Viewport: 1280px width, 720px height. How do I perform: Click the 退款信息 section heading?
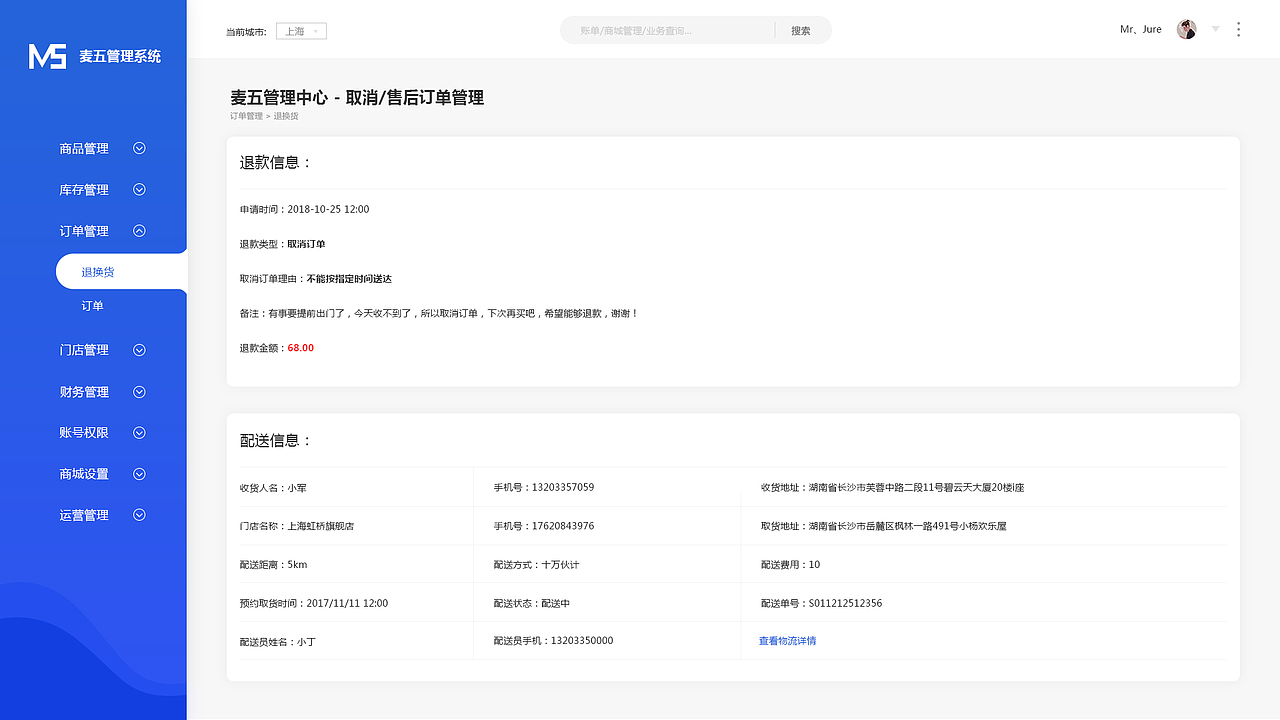click(276, 162)
